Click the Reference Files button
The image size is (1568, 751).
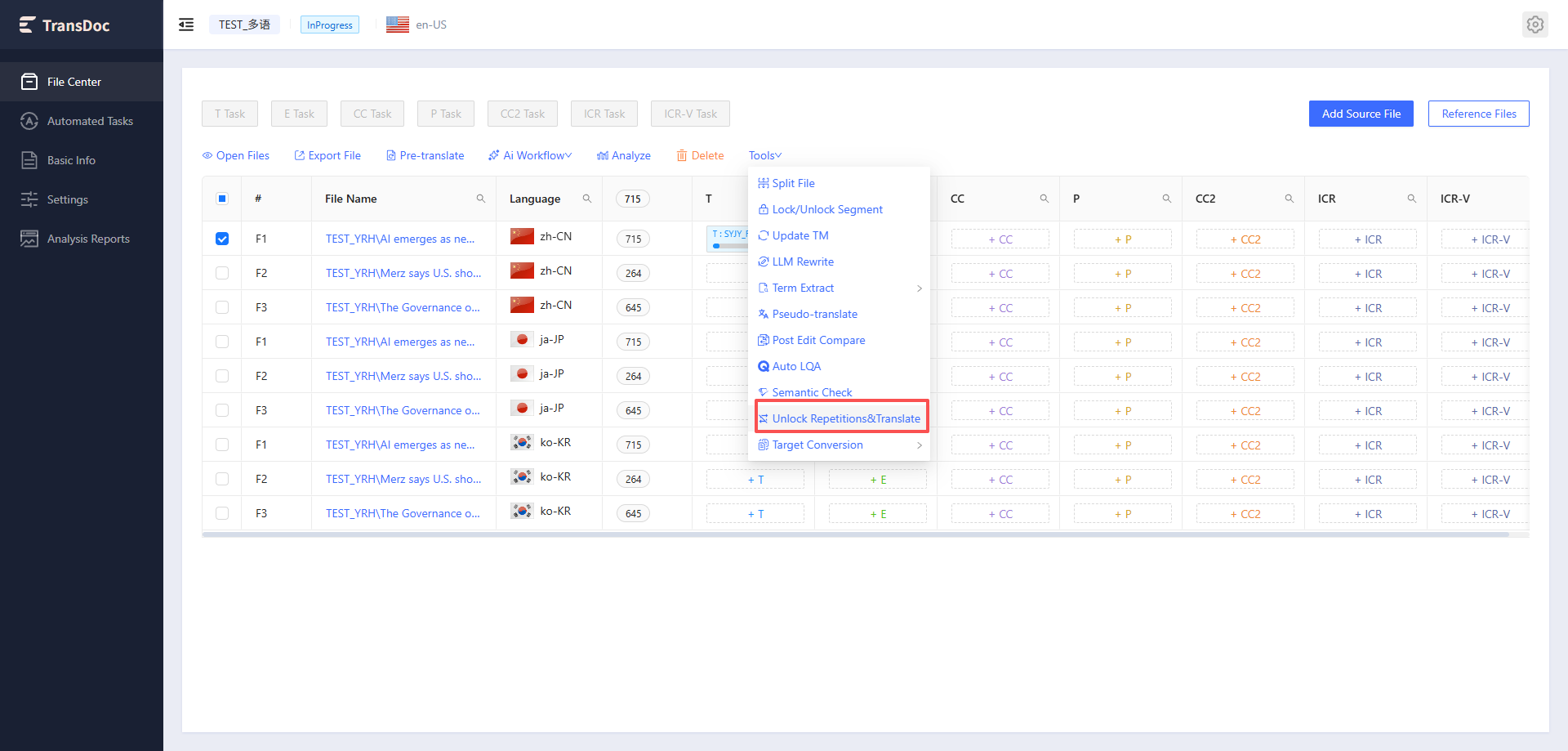1478,114
